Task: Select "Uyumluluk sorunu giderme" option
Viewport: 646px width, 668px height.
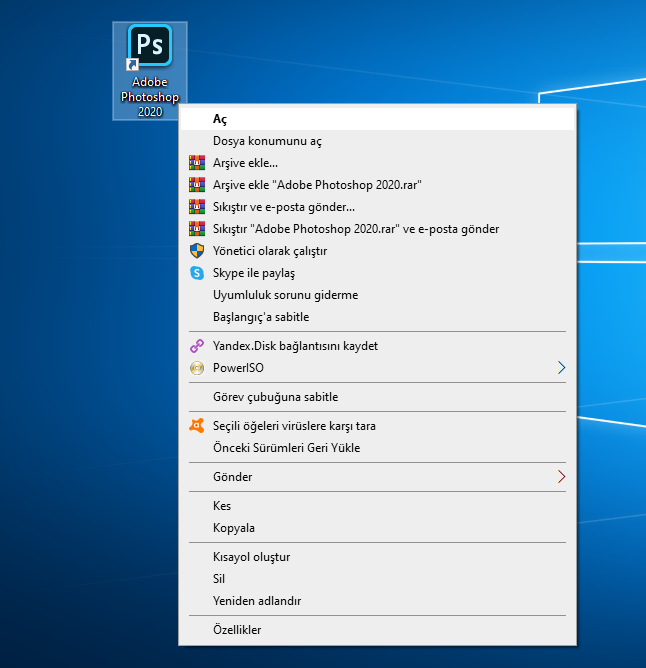Action: 285,295
